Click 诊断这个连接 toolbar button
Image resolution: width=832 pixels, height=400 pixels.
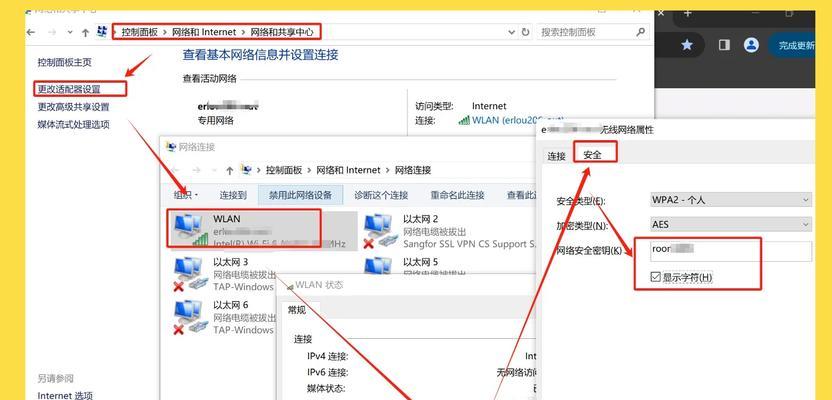point(381,195)
